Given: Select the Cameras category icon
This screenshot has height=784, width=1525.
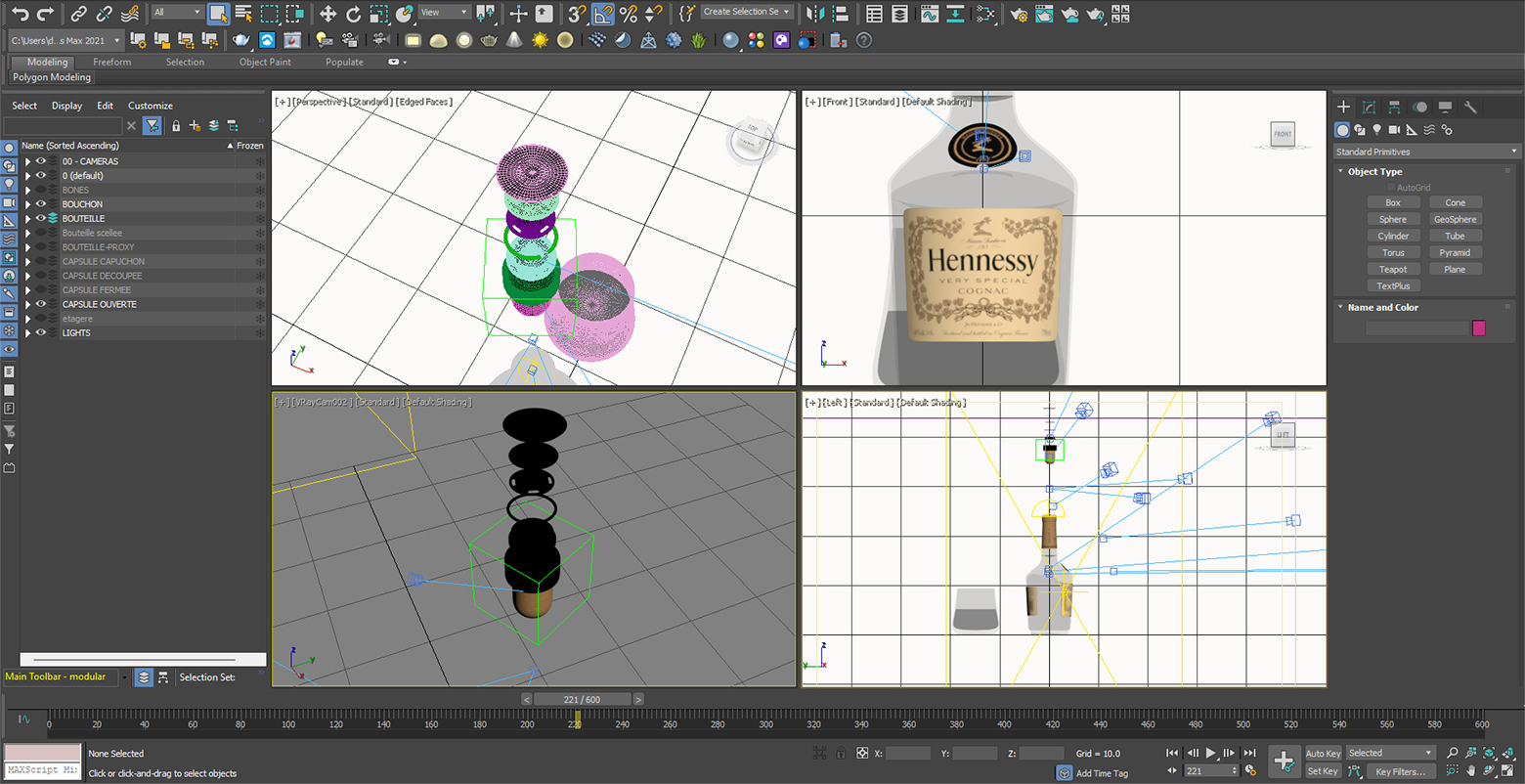Looking at the screenshot, I should pos(1395,130).
